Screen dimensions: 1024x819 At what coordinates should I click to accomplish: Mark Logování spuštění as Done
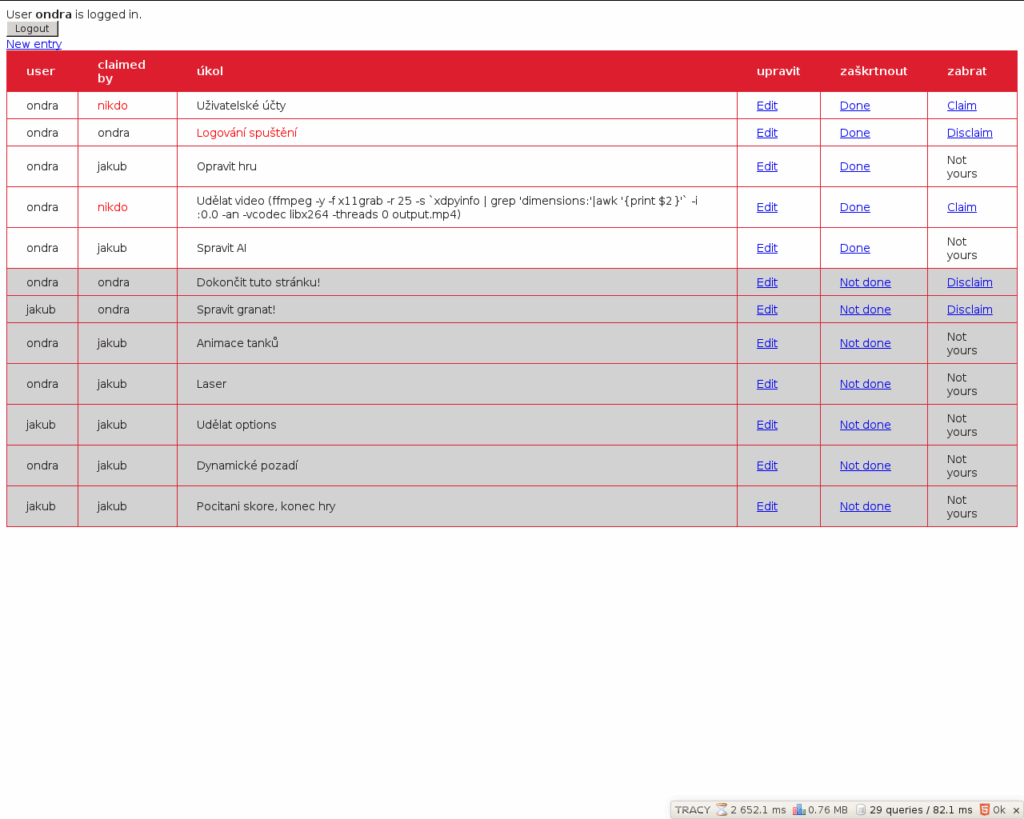click(x=855, y=133)
